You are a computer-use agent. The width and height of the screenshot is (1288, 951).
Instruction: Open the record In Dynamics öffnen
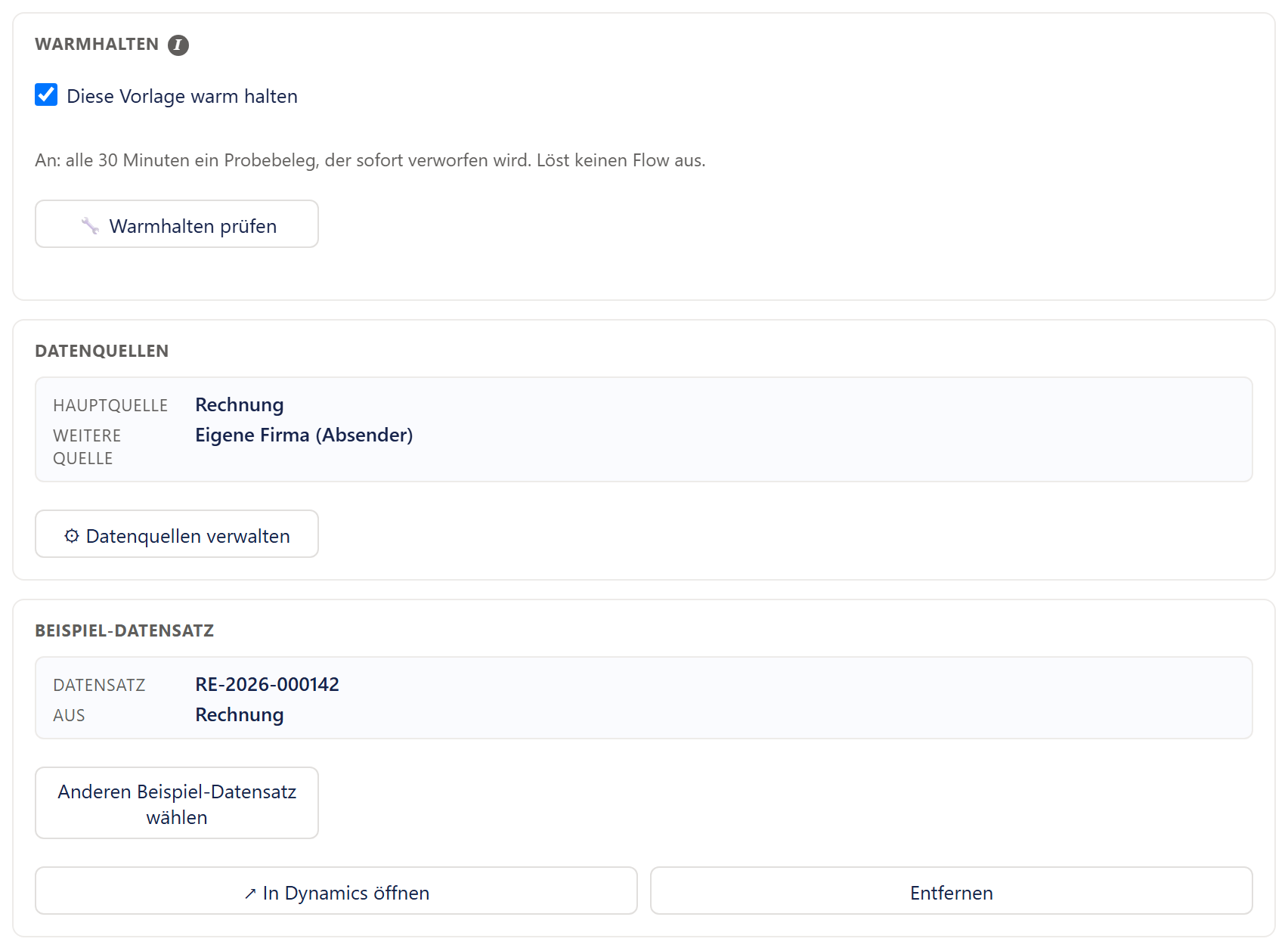coord(336,891)
